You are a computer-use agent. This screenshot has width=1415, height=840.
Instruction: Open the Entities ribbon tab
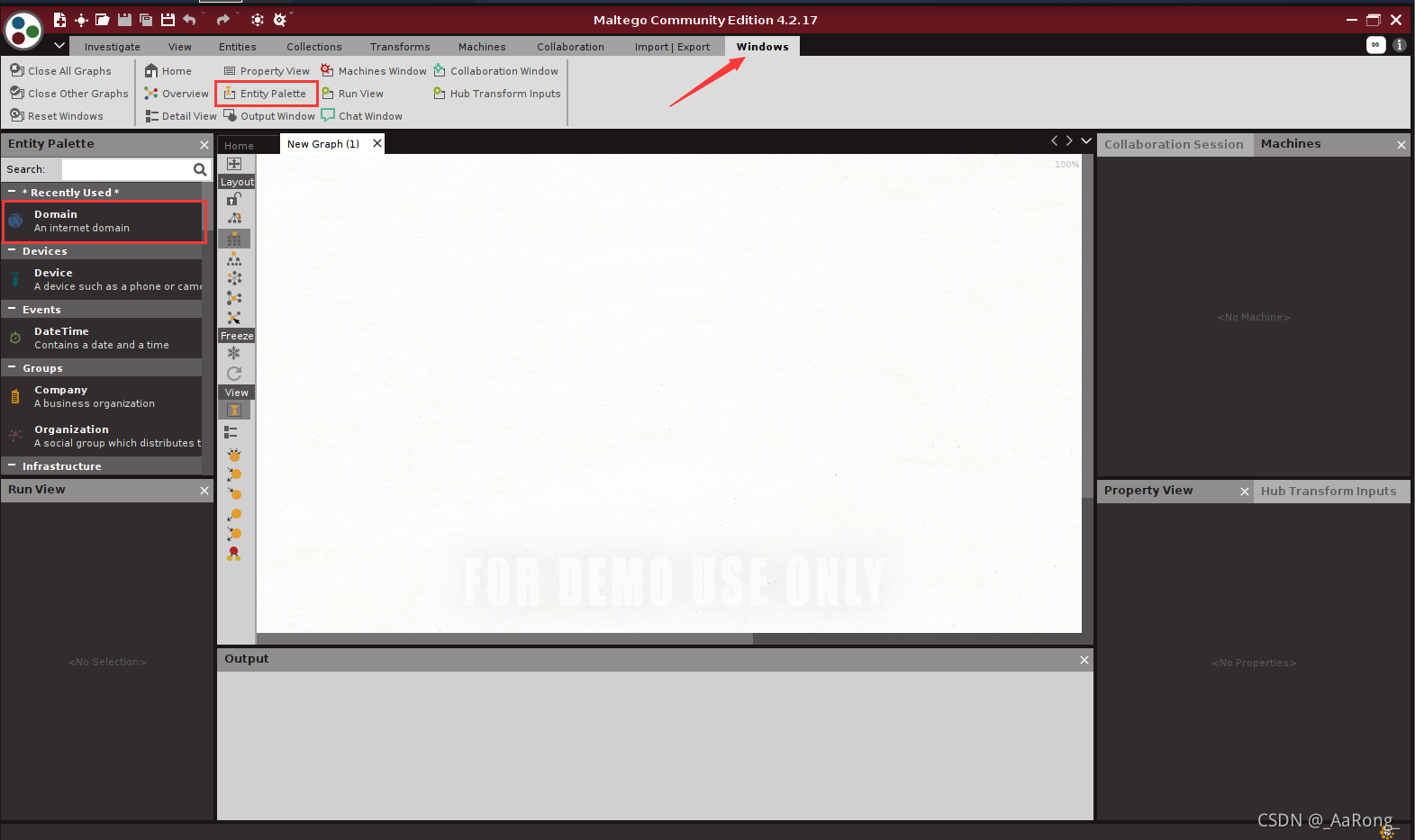[238, 47]
